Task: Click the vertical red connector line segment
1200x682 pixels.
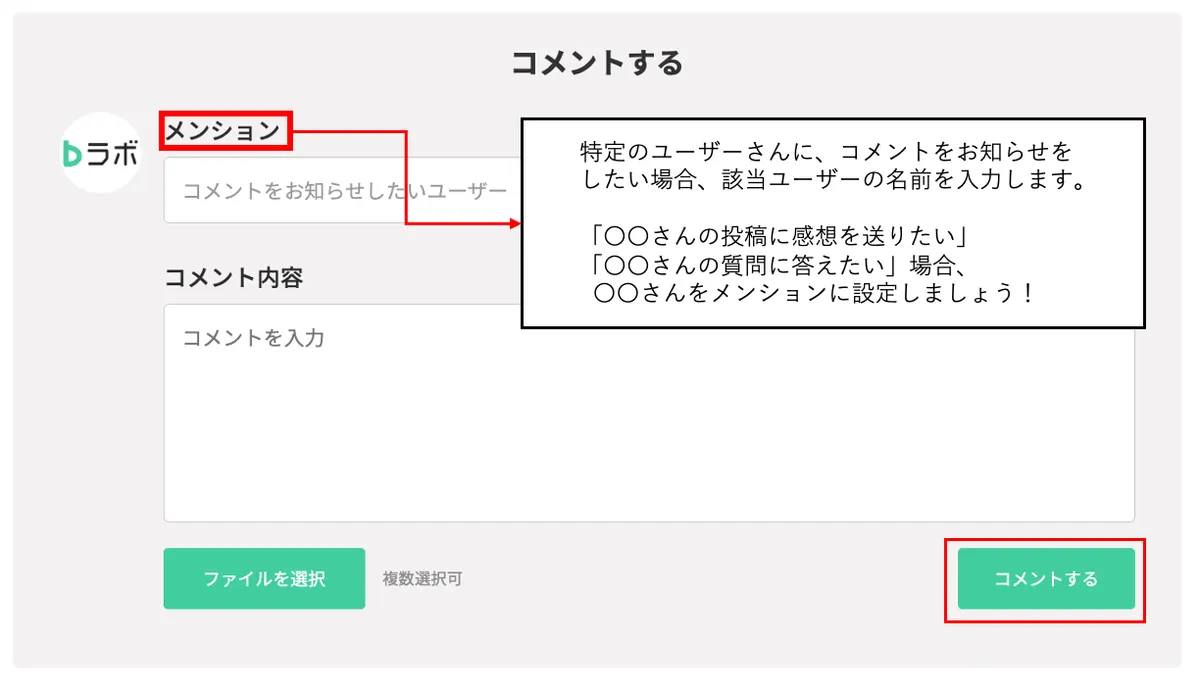Action: [x=406, y=177]
